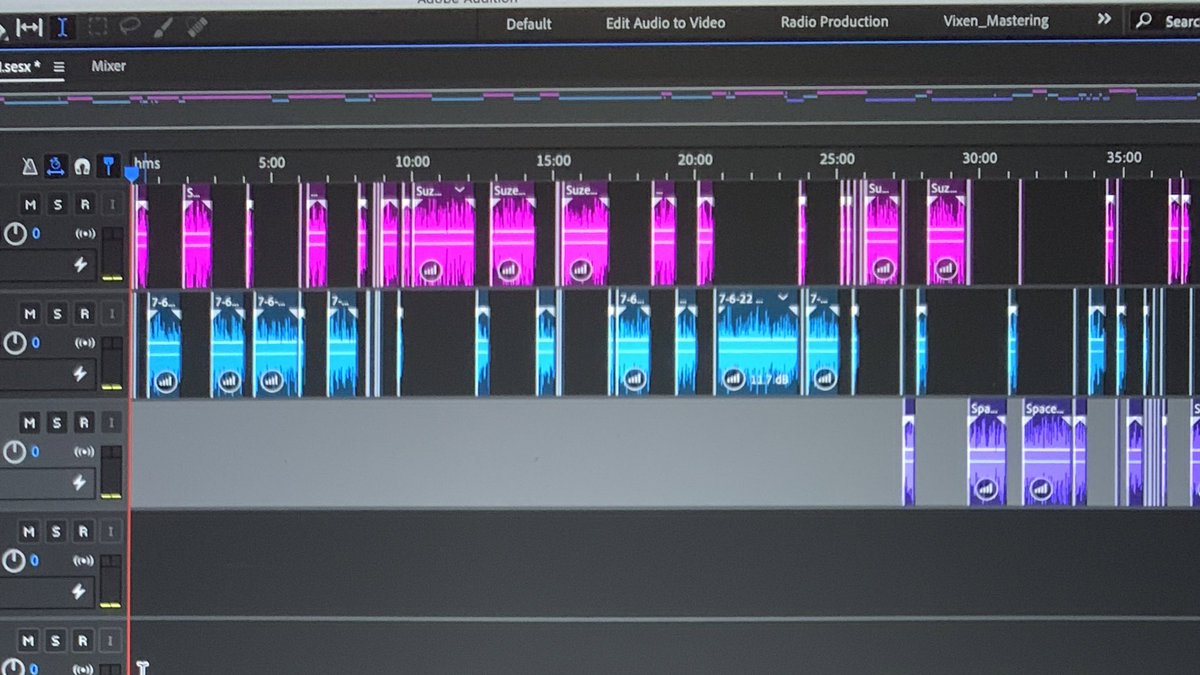Open effects lightning icon on blue second track
1200x675 pixels.
click(80, 373)
